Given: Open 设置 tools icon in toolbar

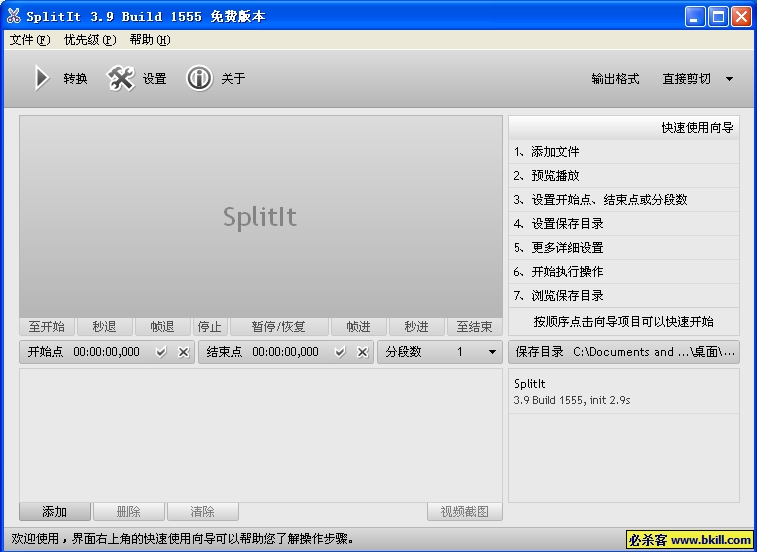Looking at the screenshot, I should click(x=121, y=79).
